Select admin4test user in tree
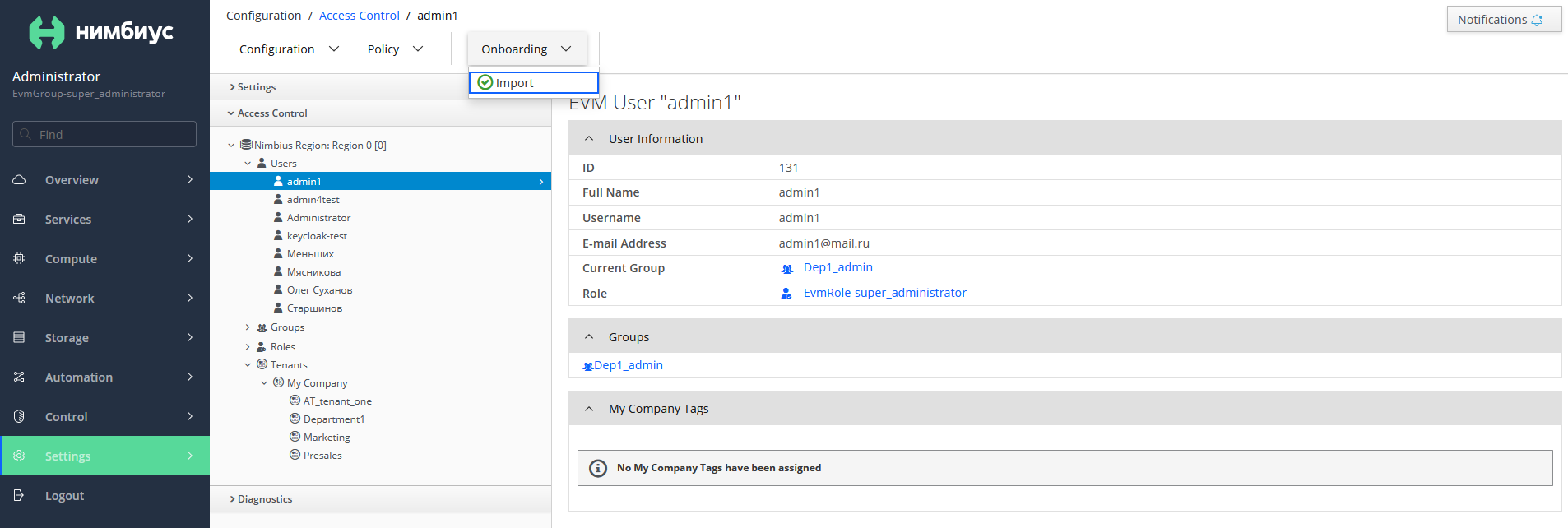 click(x=313, y=200)
